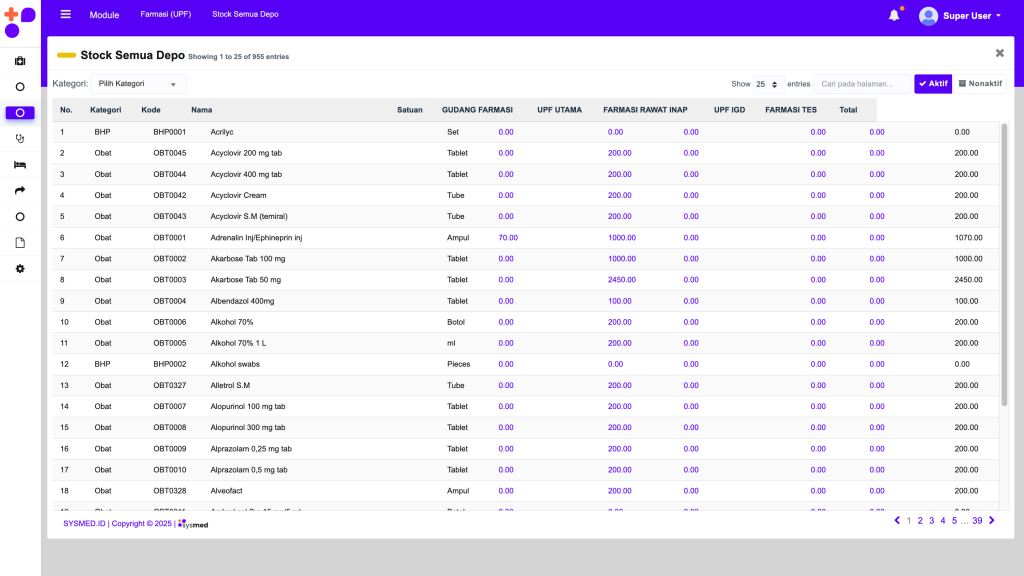Image resolution: width=1024 pixels, height=576 pixels.
Task: Go to page 3 in pagination
Action: (931, 521)
